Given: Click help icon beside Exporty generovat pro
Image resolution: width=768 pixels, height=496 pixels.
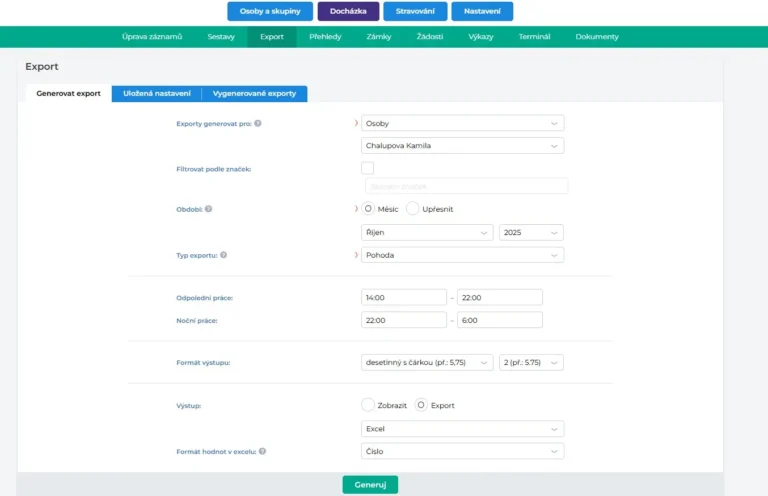Looking at the screenshot, I should tap(258, 123).
